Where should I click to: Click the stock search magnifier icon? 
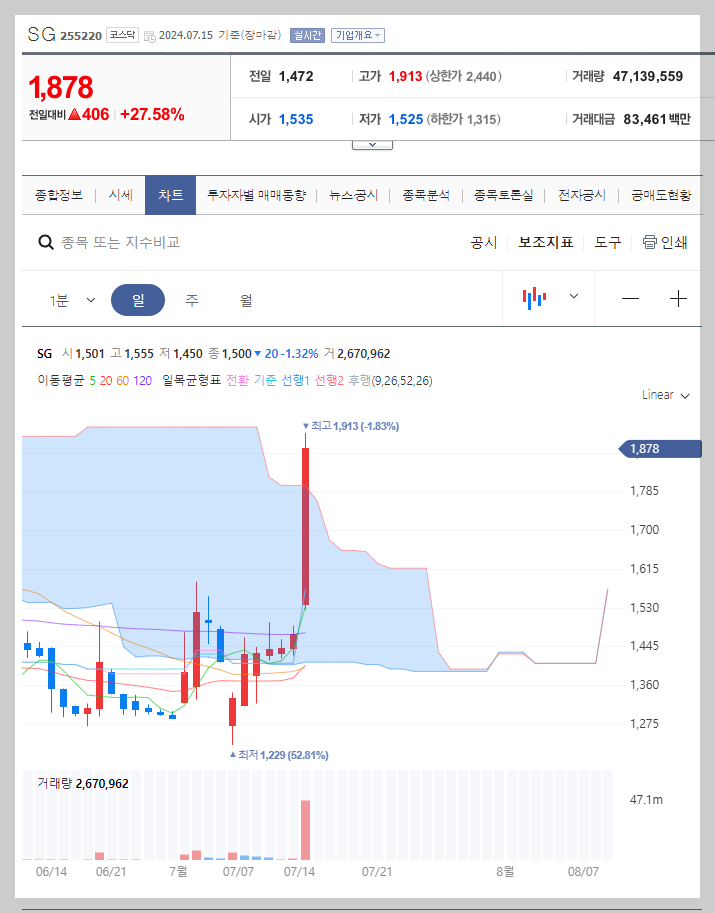click(46, 242)
